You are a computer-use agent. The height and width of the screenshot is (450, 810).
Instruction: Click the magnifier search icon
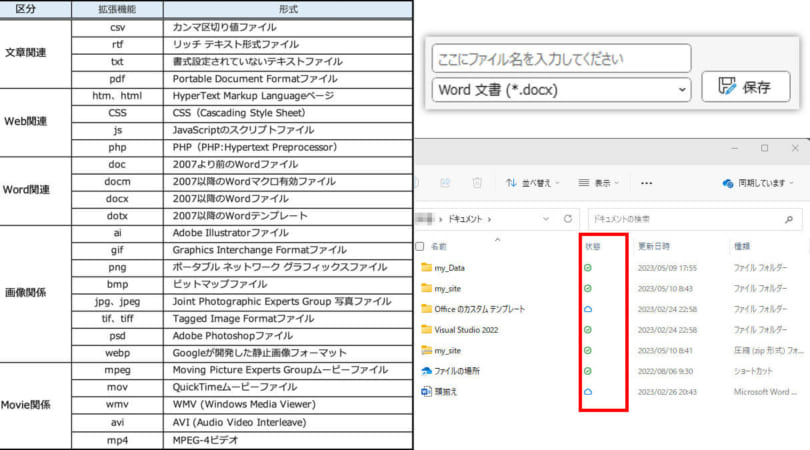click(x=789, y=219)
